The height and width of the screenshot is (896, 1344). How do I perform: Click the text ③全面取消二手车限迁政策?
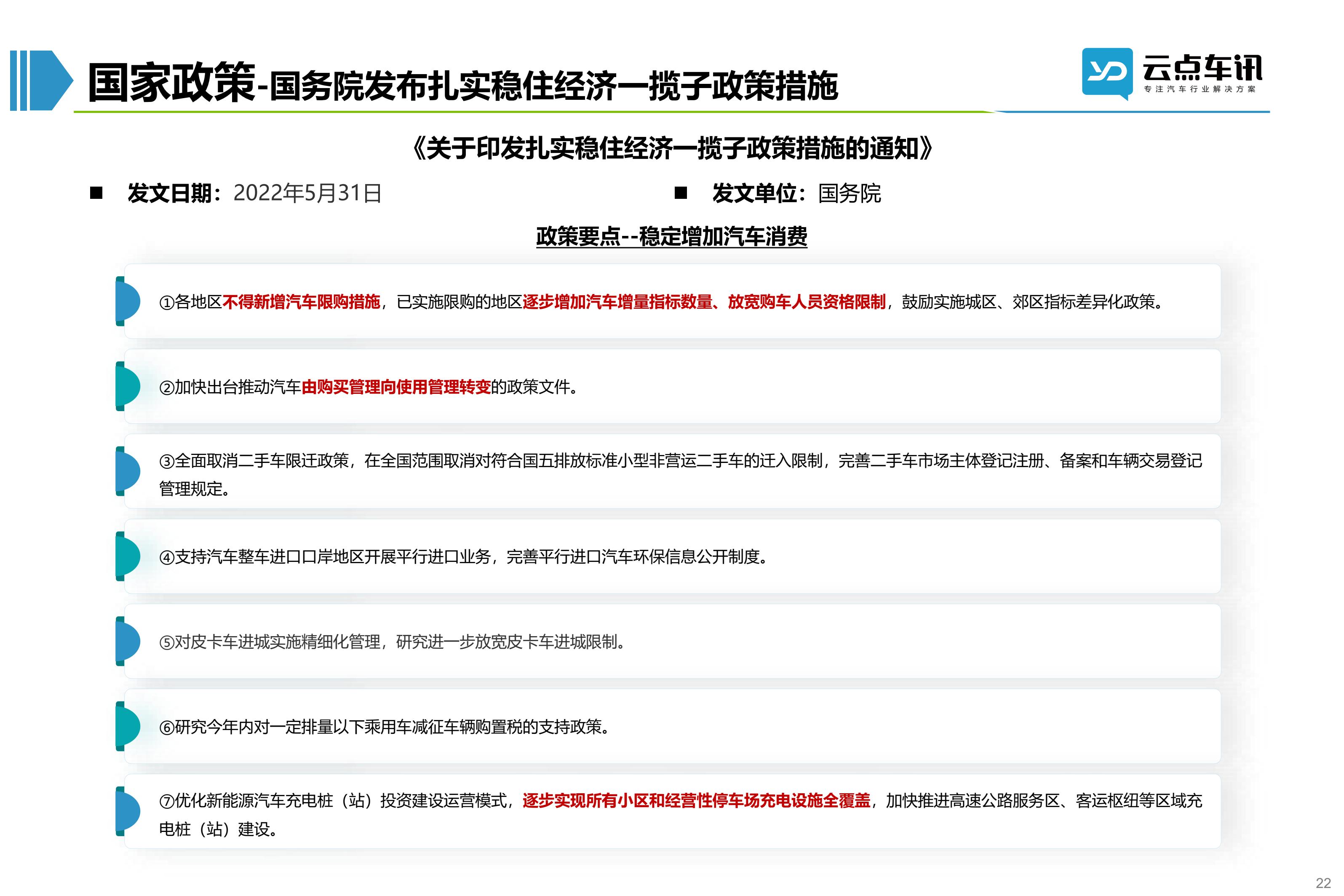click(x=254, y=460)
